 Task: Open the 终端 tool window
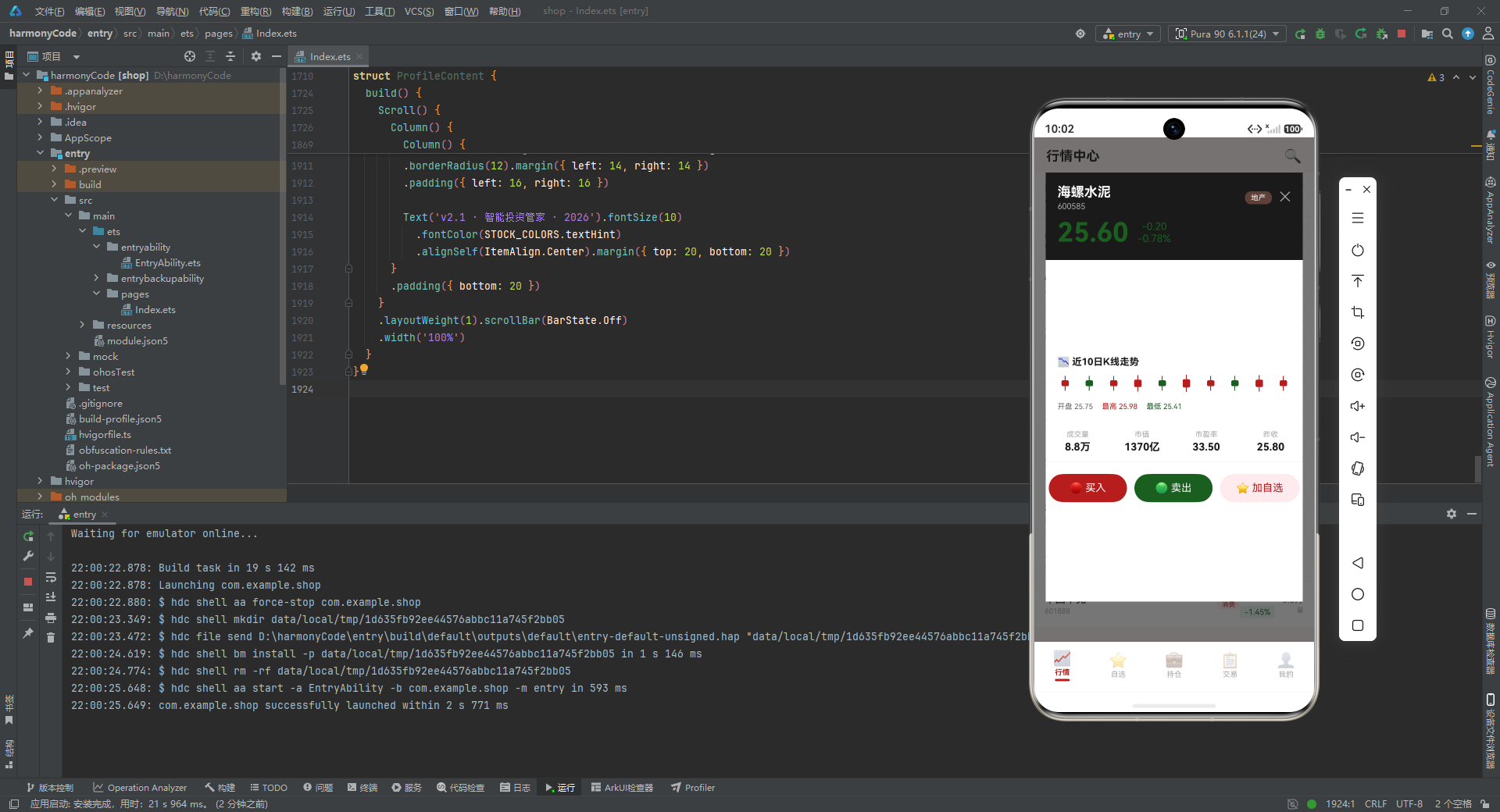pos(362,787)
